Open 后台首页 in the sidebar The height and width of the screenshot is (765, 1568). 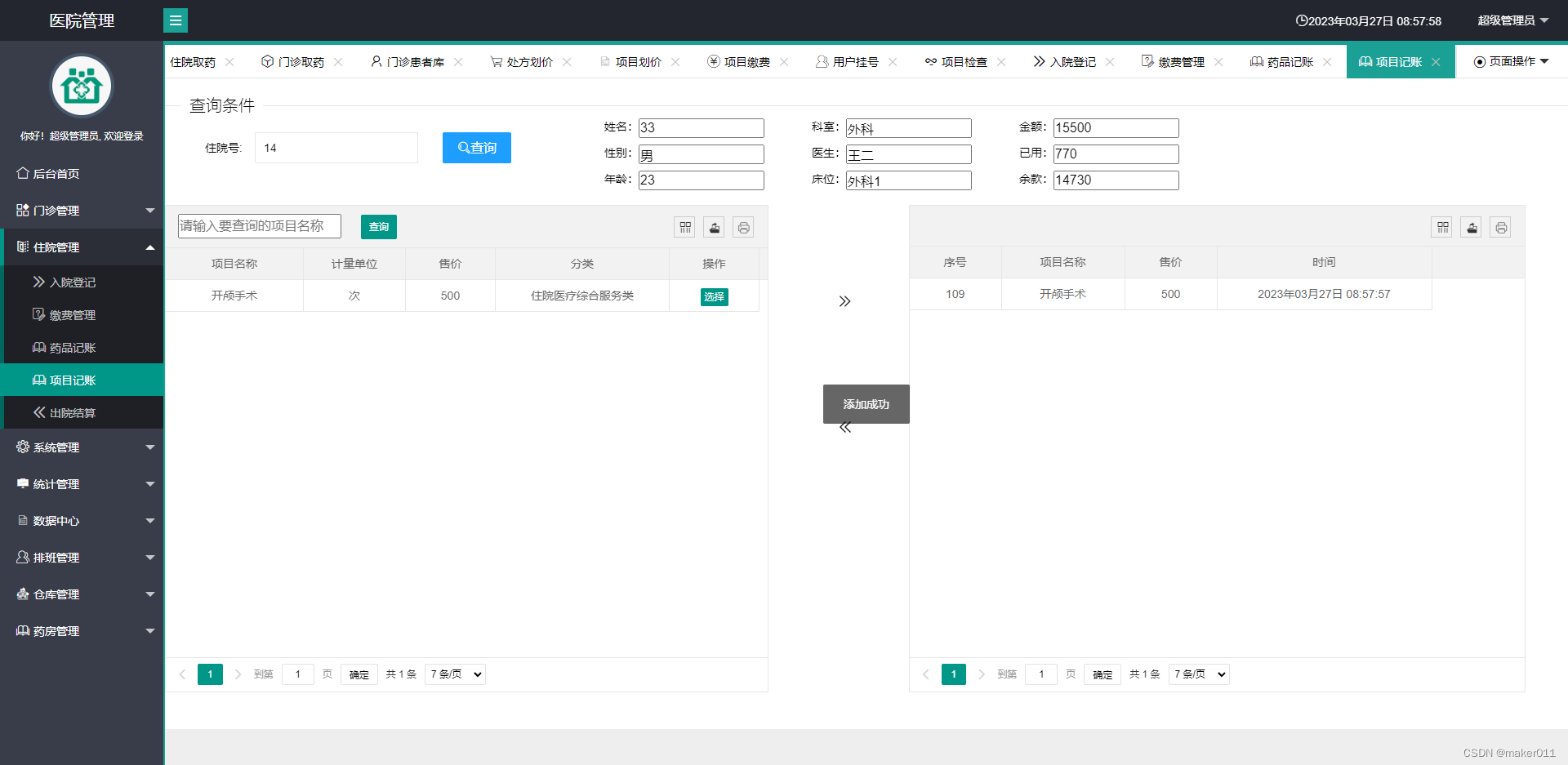(82, 174)
